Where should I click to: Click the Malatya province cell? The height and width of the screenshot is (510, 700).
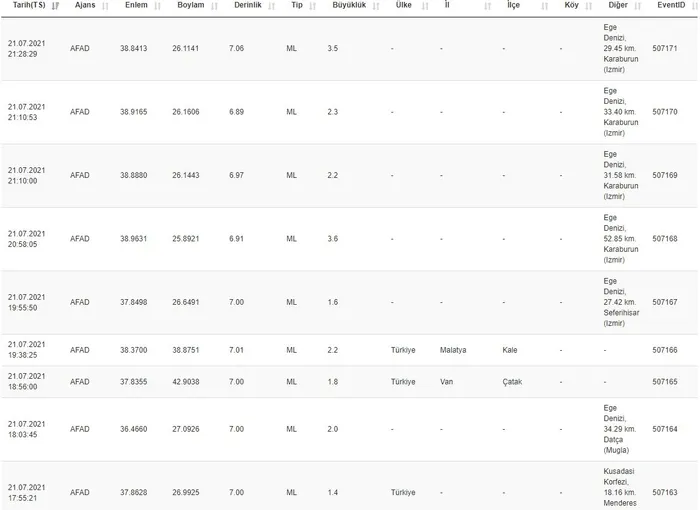pyautogui.click(x=453, y=350)
